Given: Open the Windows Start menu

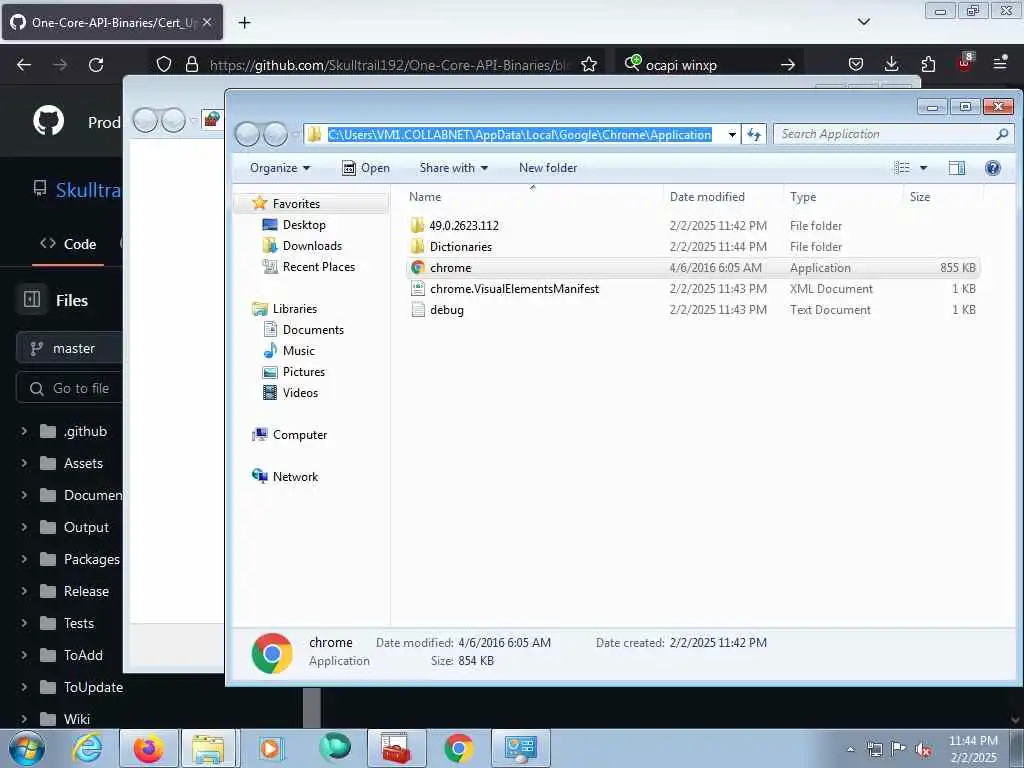Looking at the screenshot, I should pos(27,748).
